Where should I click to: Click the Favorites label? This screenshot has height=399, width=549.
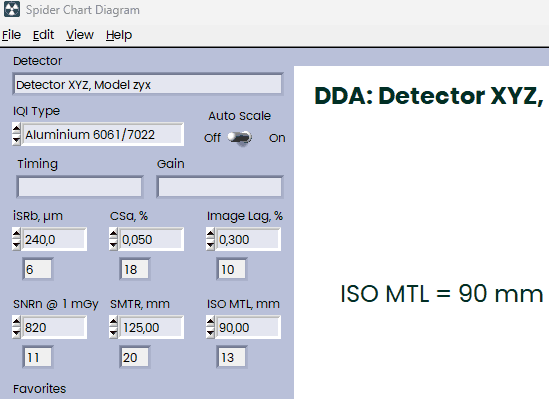pos(40,388)
